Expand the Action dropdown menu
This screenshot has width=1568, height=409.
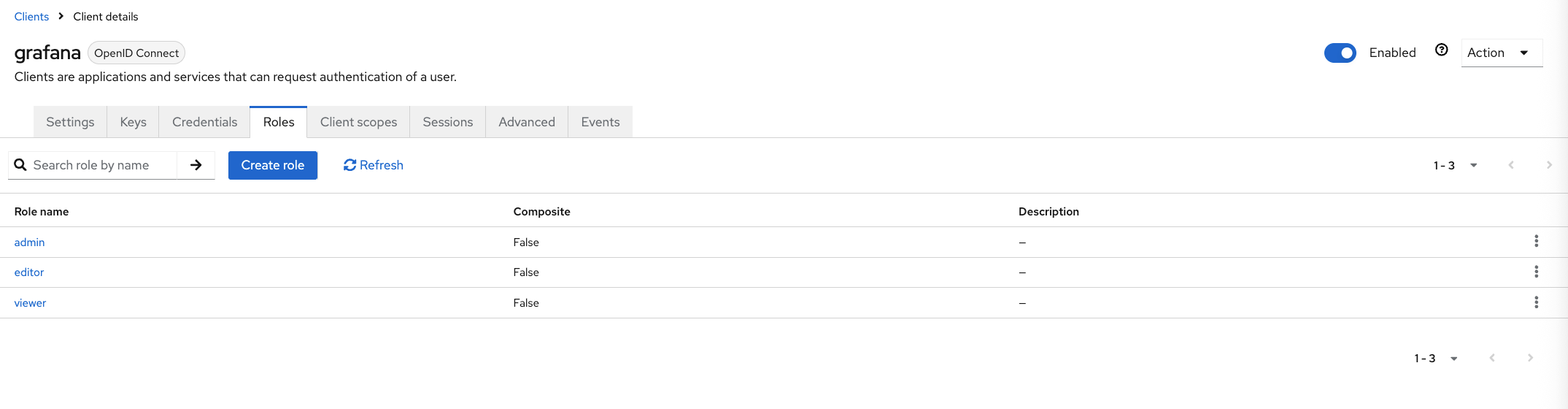tap(1501, 53)
